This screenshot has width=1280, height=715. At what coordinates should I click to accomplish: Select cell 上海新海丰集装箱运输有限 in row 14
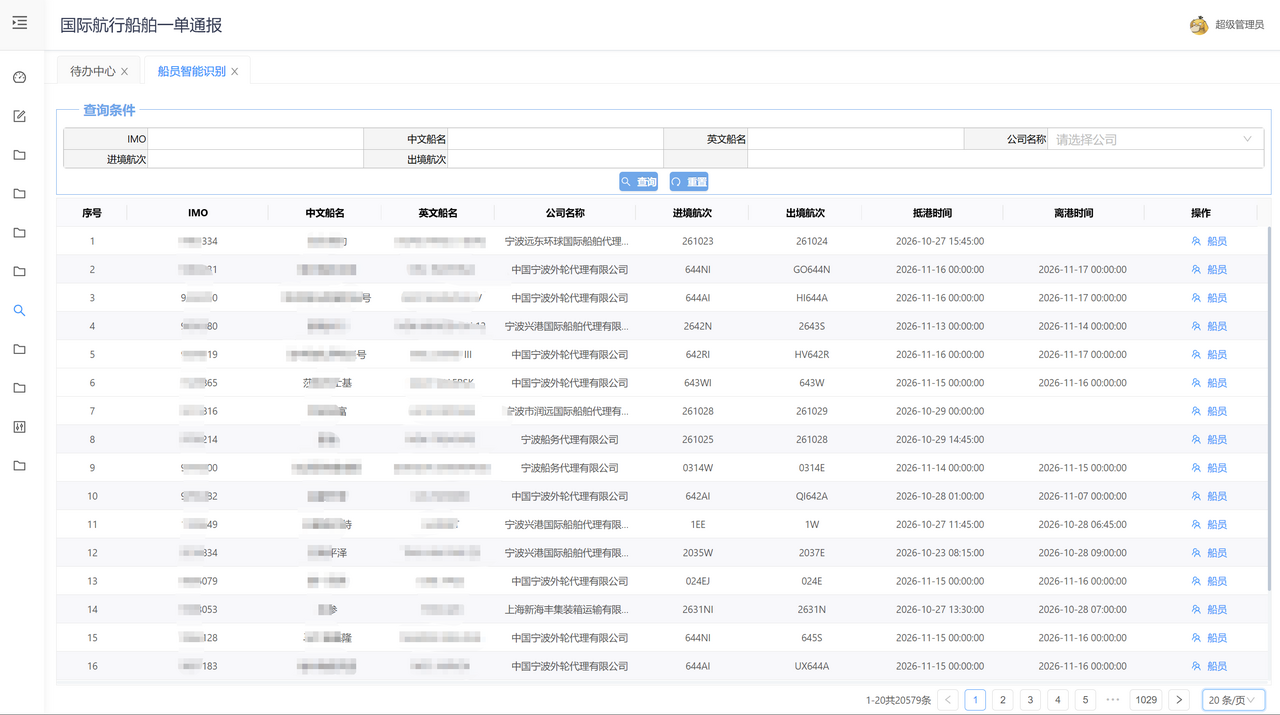[567, 610]
